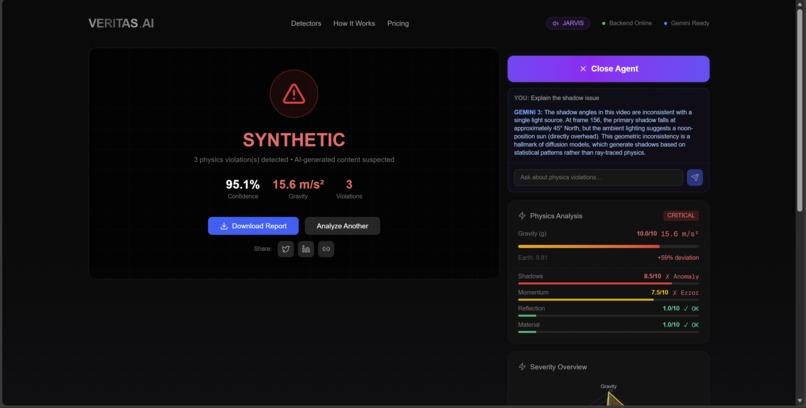Download the analysis report
This screenshot has width=806, height=408.
[253, 226]
